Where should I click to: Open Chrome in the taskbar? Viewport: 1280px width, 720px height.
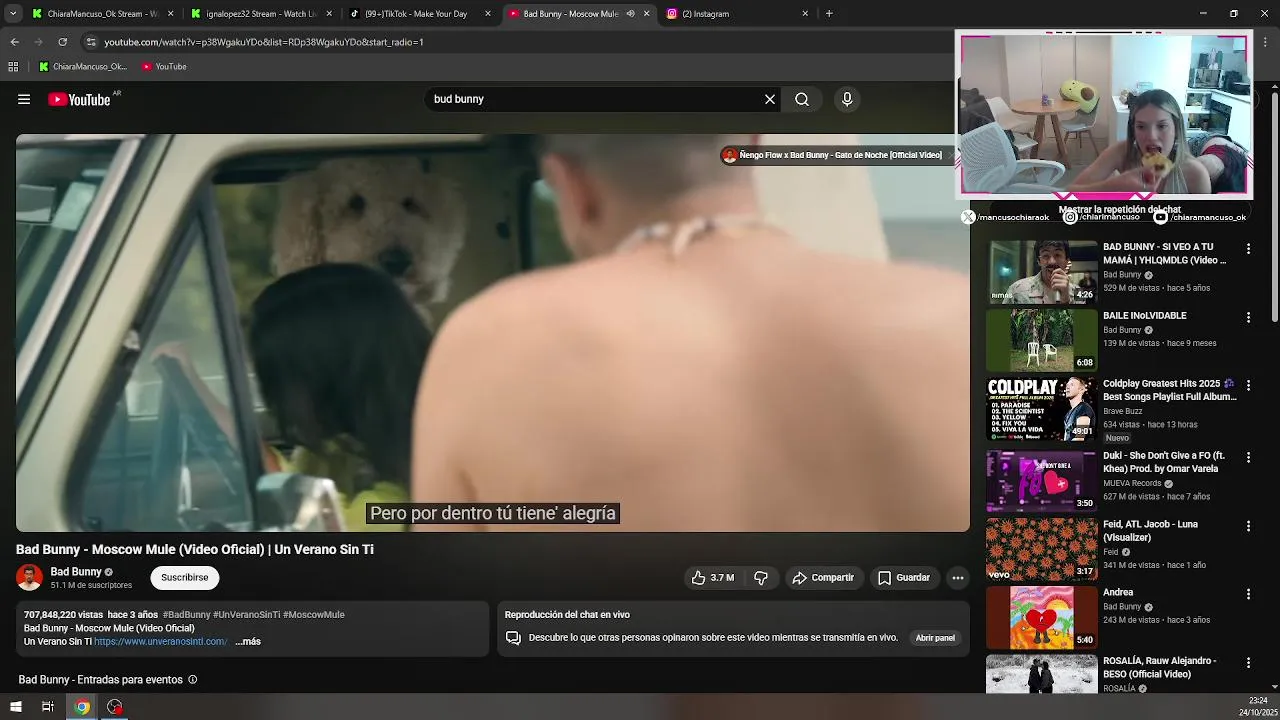coord(82,707)
